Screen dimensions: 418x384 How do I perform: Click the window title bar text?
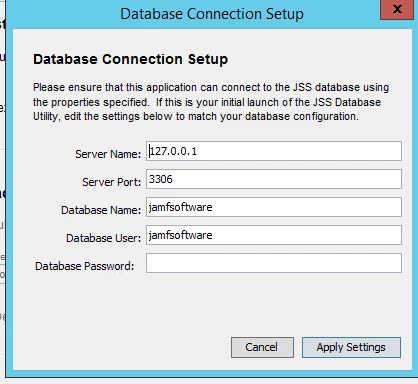pyautogui.click(x=212, y=14)
